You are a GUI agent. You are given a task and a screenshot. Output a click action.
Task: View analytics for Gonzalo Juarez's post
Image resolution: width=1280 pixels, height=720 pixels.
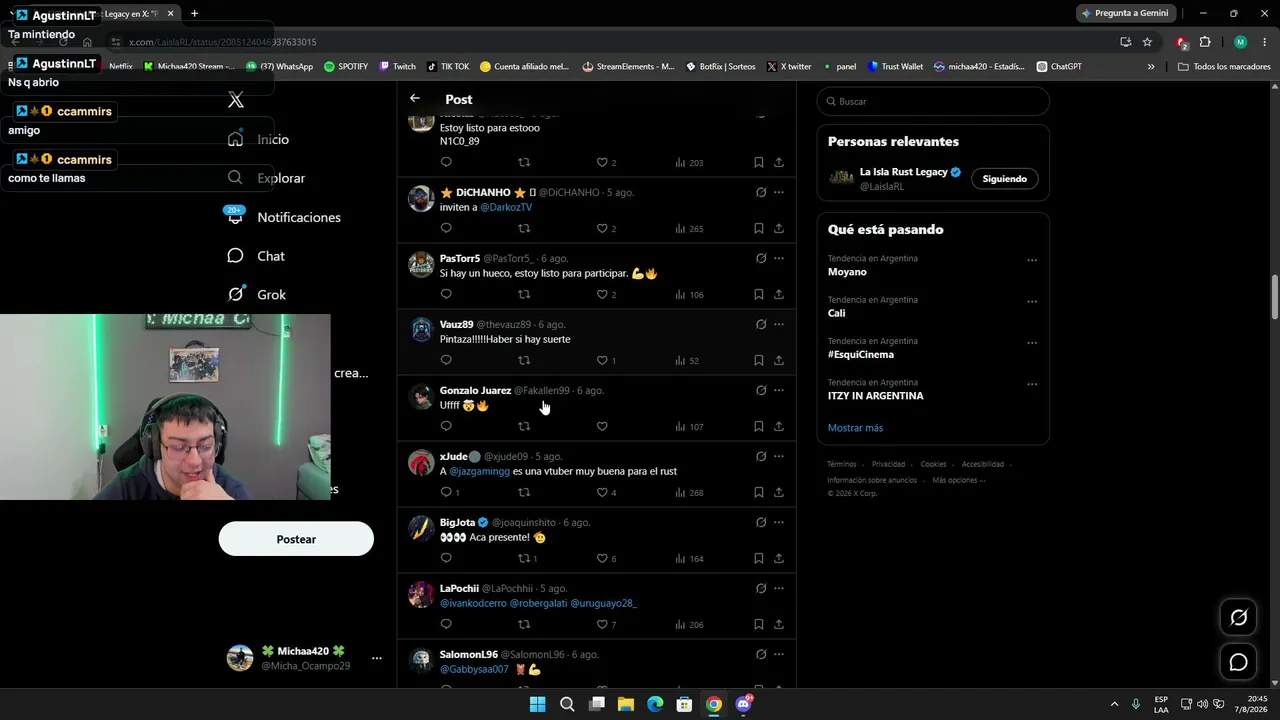pyautogui.click(x=690, y=426)
